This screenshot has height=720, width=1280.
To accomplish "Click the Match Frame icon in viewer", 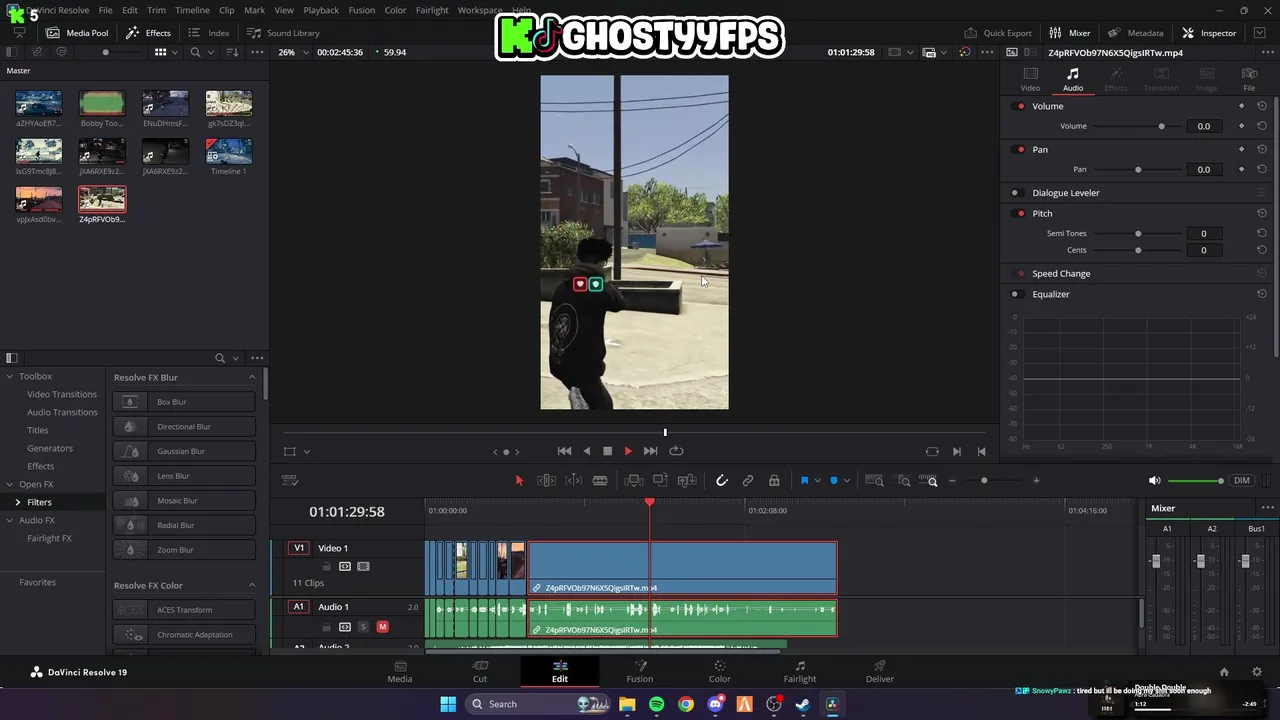I will pos(932,451).
